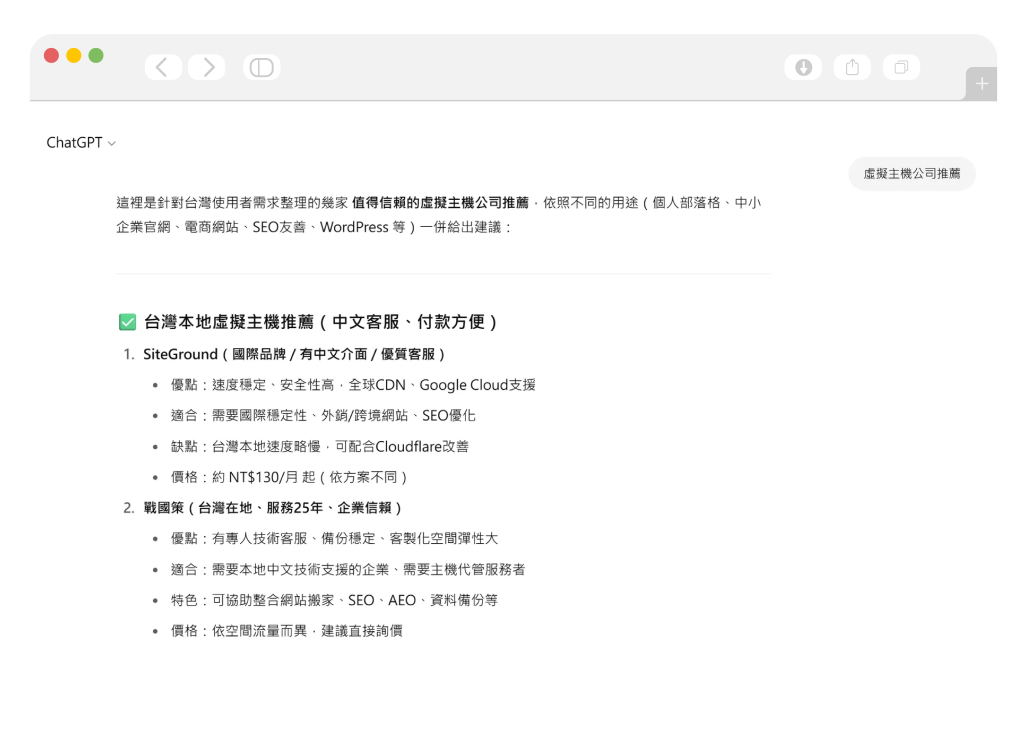
Task: Go back with the browser back arrow
Action: tap(163, 67)
